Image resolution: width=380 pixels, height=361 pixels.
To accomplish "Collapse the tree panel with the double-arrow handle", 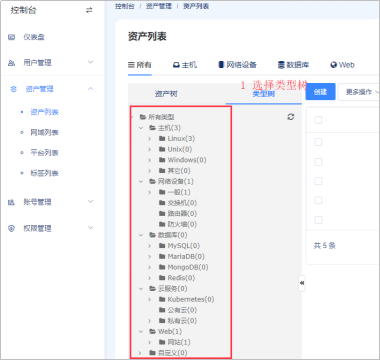I will (302, 283).
